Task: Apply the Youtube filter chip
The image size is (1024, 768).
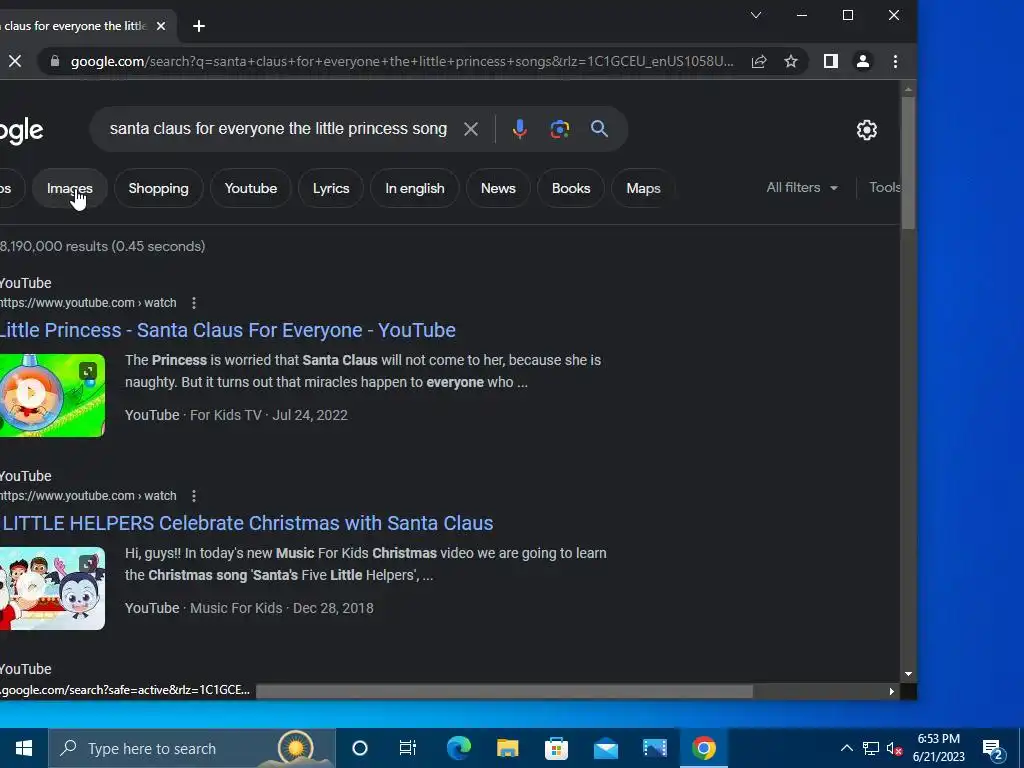Action: [251, 188]
